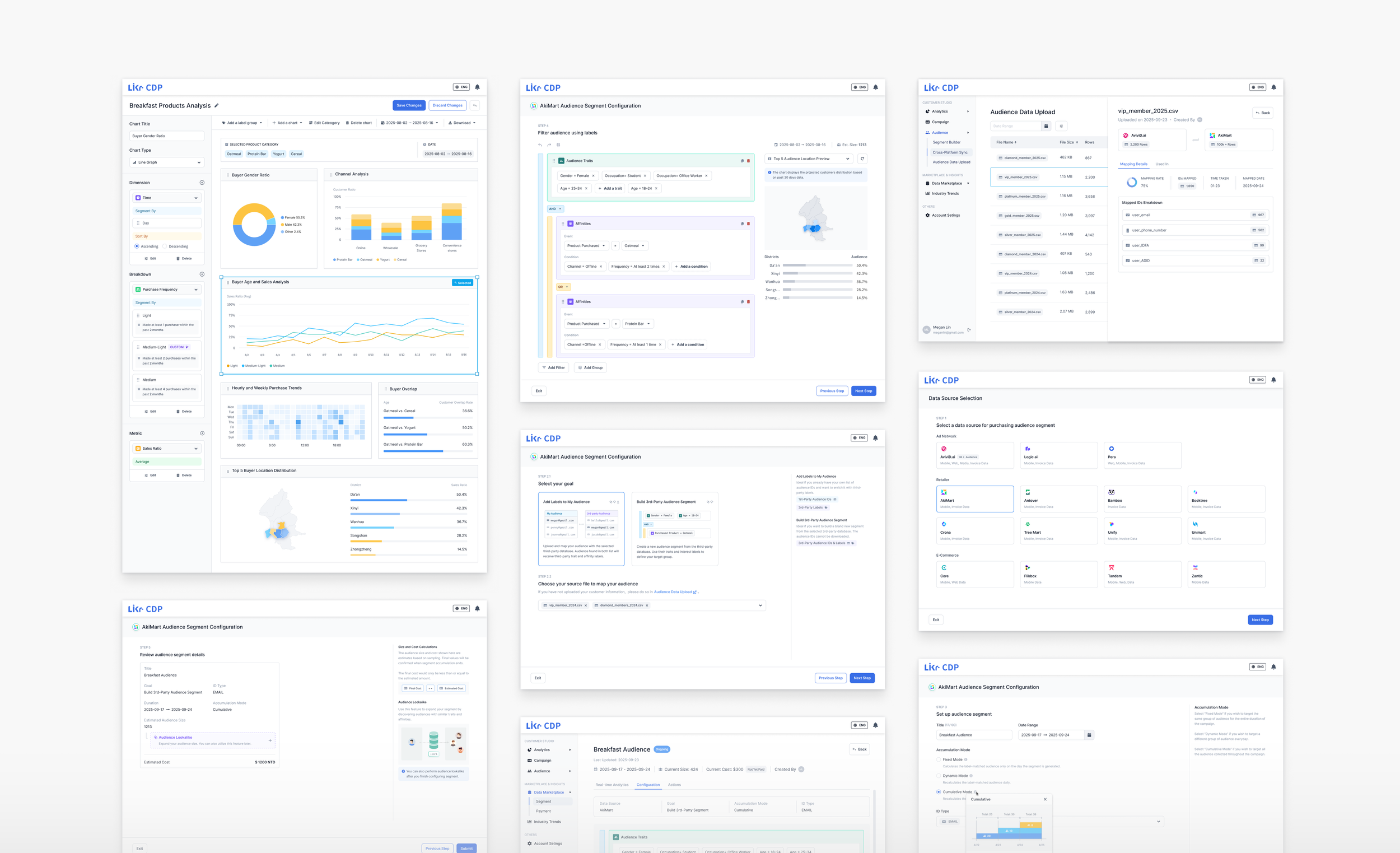Expand the Purchase Frequency breakdown dropdown
This screenshot has width=1400, height=853.
point(166,290)
